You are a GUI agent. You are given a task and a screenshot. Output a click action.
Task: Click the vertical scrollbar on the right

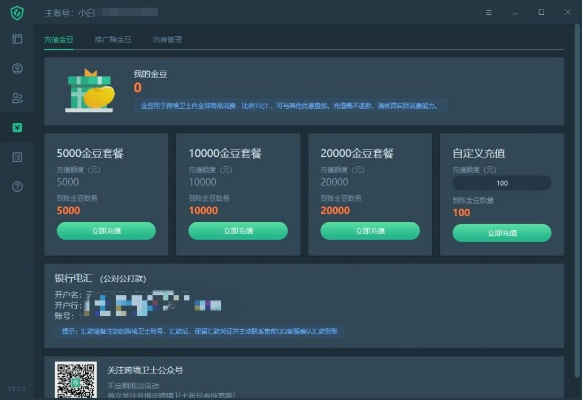pos(577,200)
